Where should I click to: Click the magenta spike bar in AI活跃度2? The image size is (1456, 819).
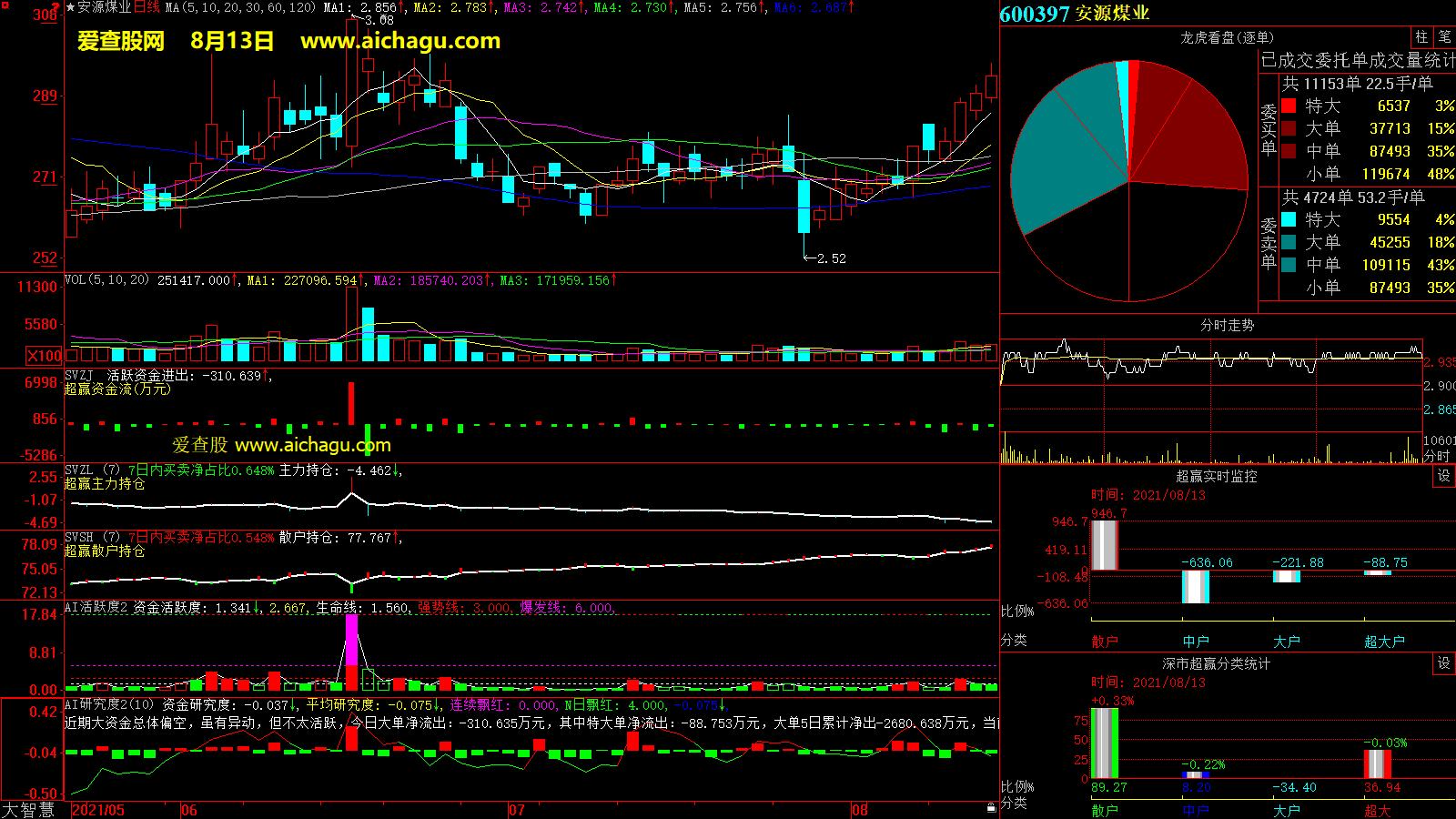[351, 639]
